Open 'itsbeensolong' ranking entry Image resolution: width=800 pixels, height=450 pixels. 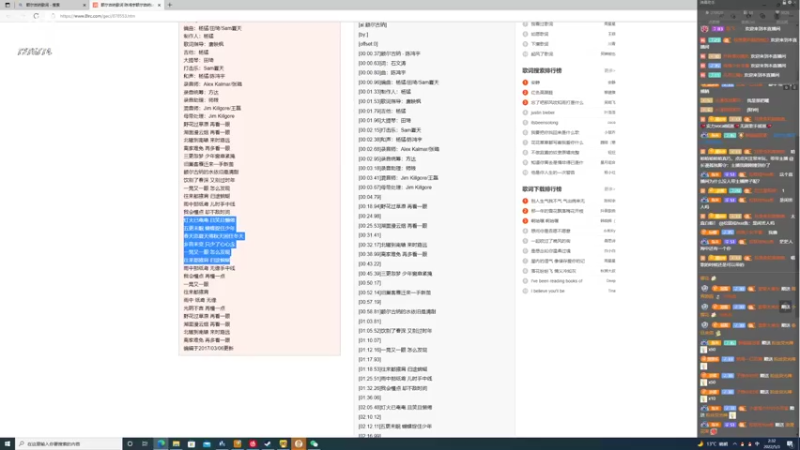pyautogui.click(x=544, y=122)
